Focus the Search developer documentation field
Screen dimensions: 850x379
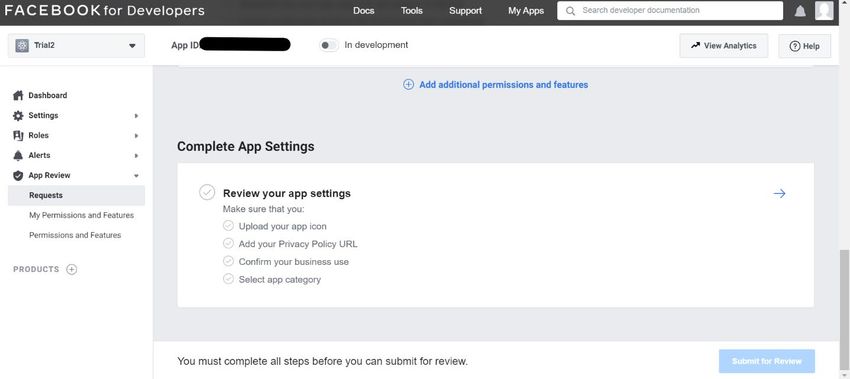(670, 10)
